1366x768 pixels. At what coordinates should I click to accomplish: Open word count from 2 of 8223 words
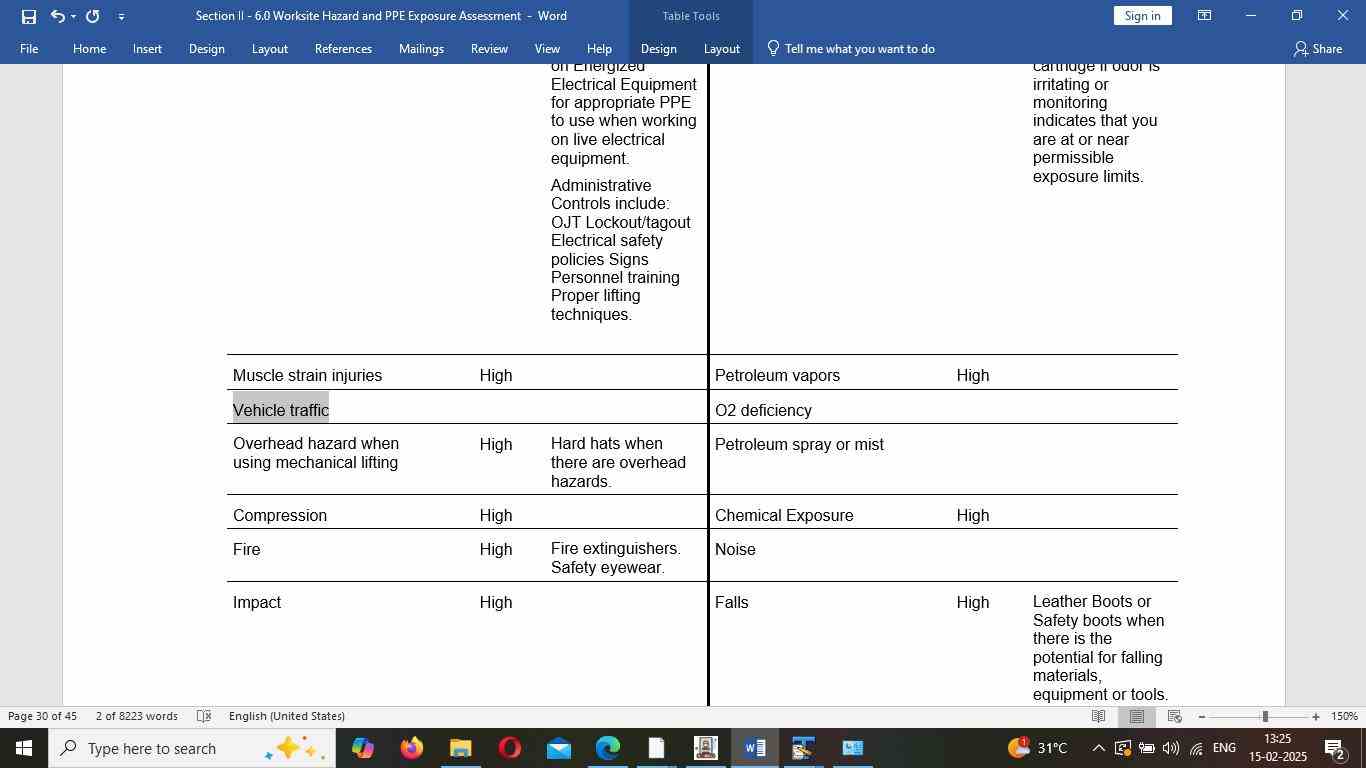click(136, 716)
